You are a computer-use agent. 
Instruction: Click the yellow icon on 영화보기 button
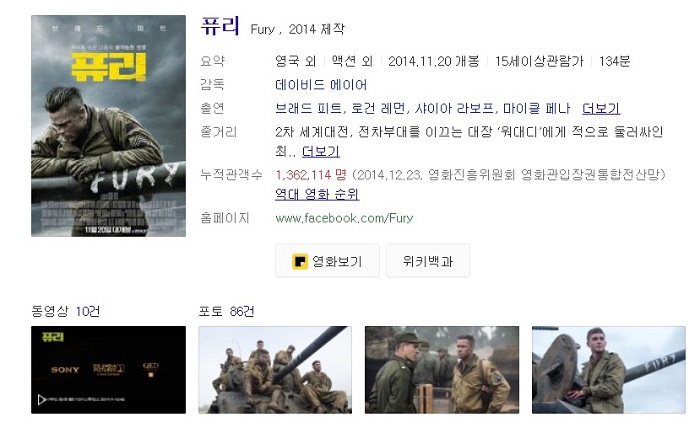click(300, 262)
